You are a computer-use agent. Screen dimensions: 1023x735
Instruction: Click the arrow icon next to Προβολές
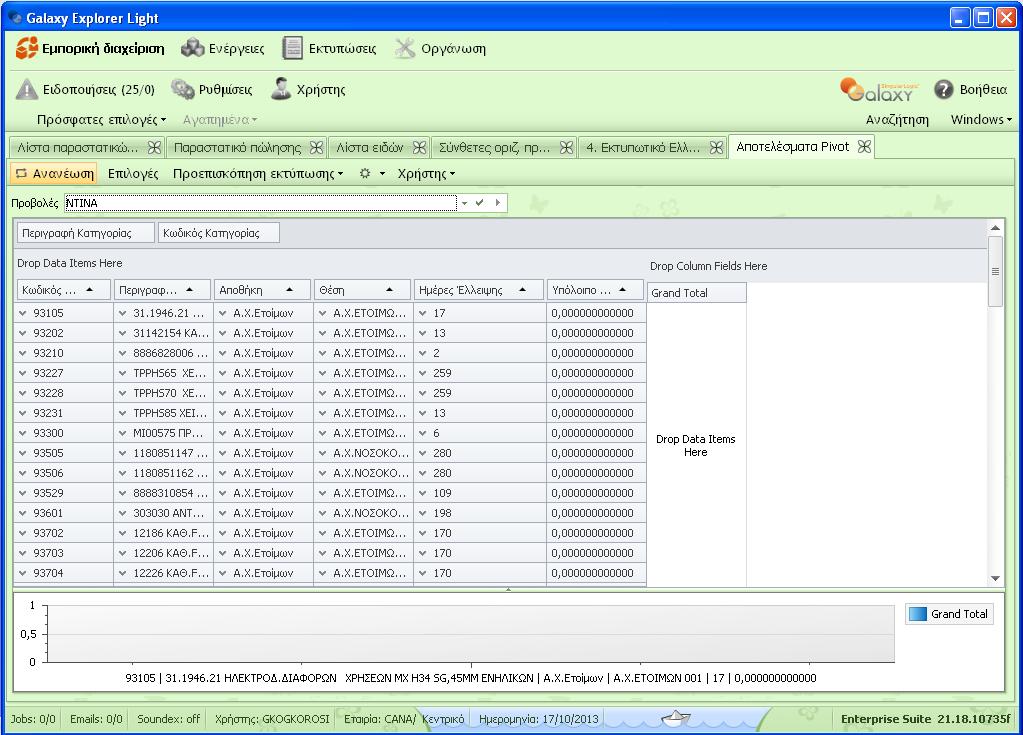click(x=498, y=203)
